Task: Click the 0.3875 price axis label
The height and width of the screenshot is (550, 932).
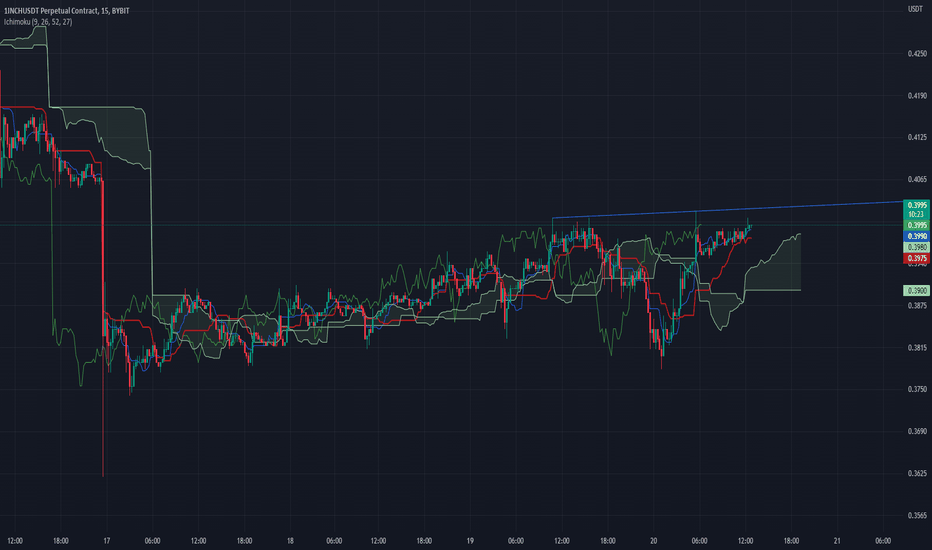Action: click(917, 306)
